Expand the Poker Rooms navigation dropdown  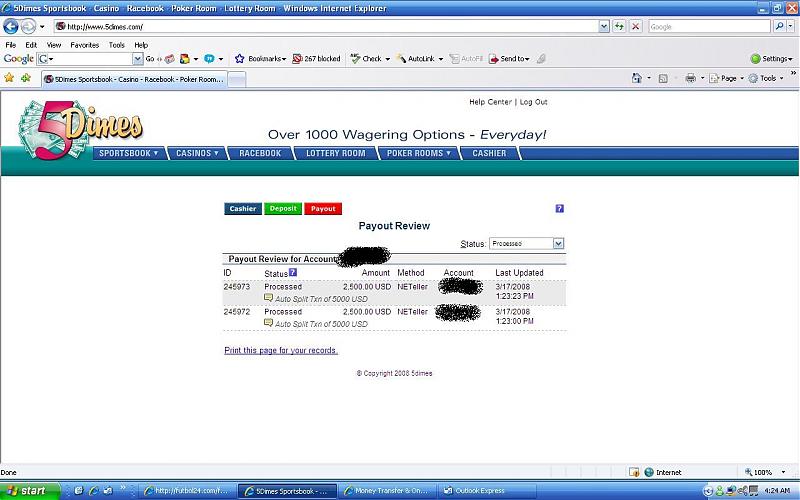tap(419, 153)
